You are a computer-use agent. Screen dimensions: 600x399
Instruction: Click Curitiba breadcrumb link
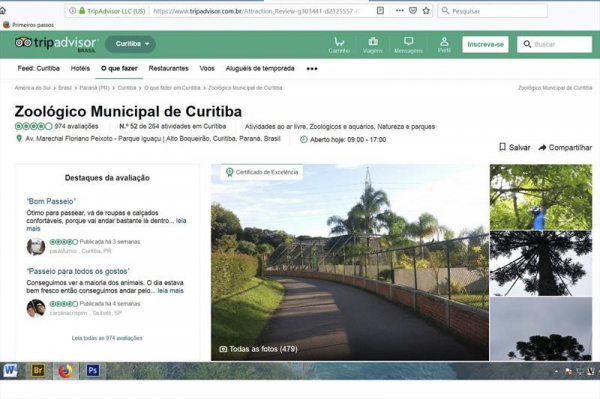pyautogui.click(x=127, y=88)
